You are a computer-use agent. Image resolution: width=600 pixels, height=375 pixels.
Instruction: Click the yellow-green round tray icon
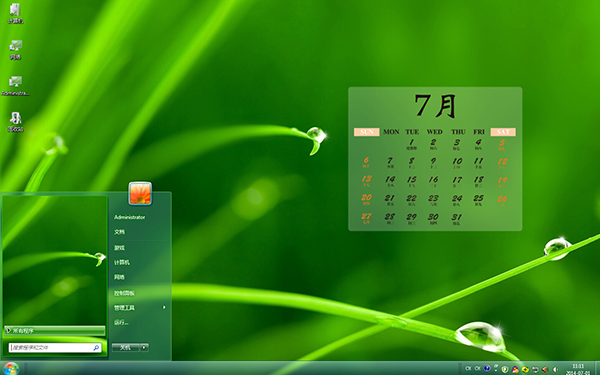coord(525,369)
